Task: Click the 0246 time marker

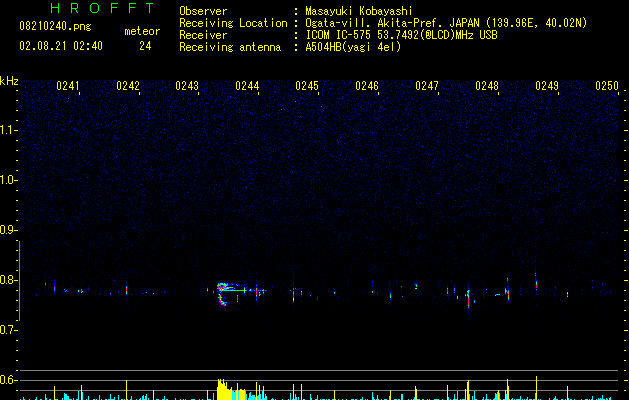Action: point(367,86)
